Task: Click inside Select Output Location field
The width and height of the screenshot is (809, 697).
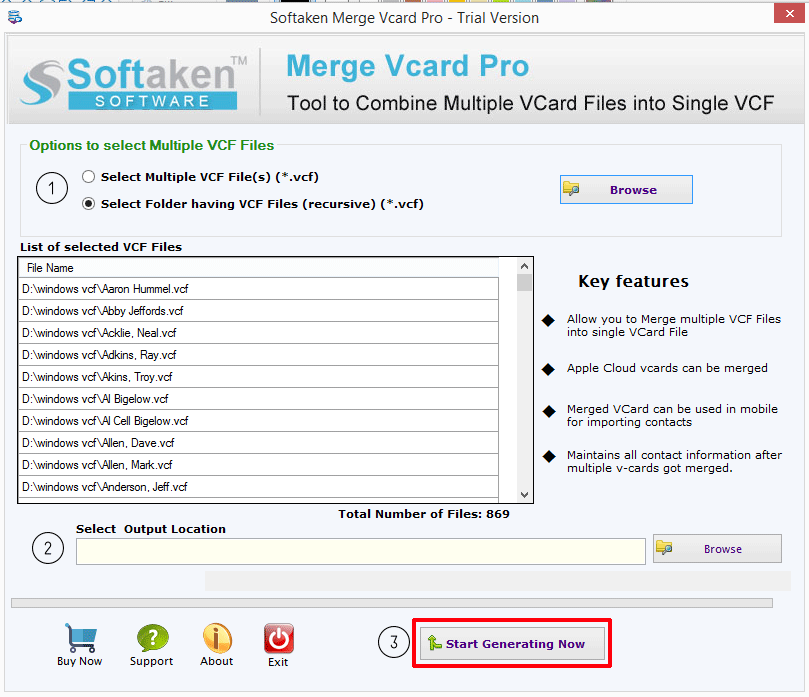Action: (361, 552)
